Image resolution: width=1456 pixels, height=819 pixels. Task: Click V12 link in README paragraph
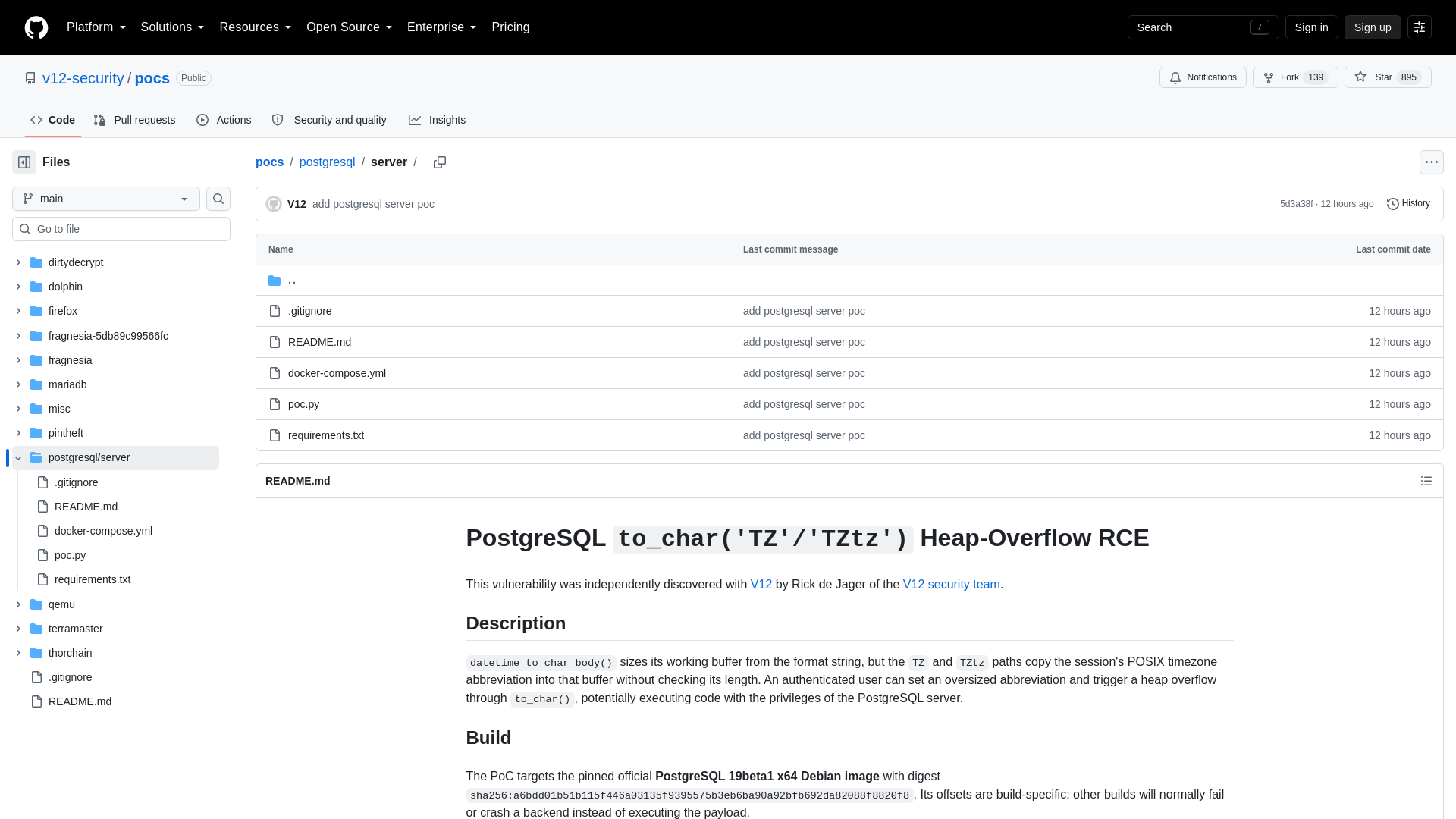(x=761, y=585)
